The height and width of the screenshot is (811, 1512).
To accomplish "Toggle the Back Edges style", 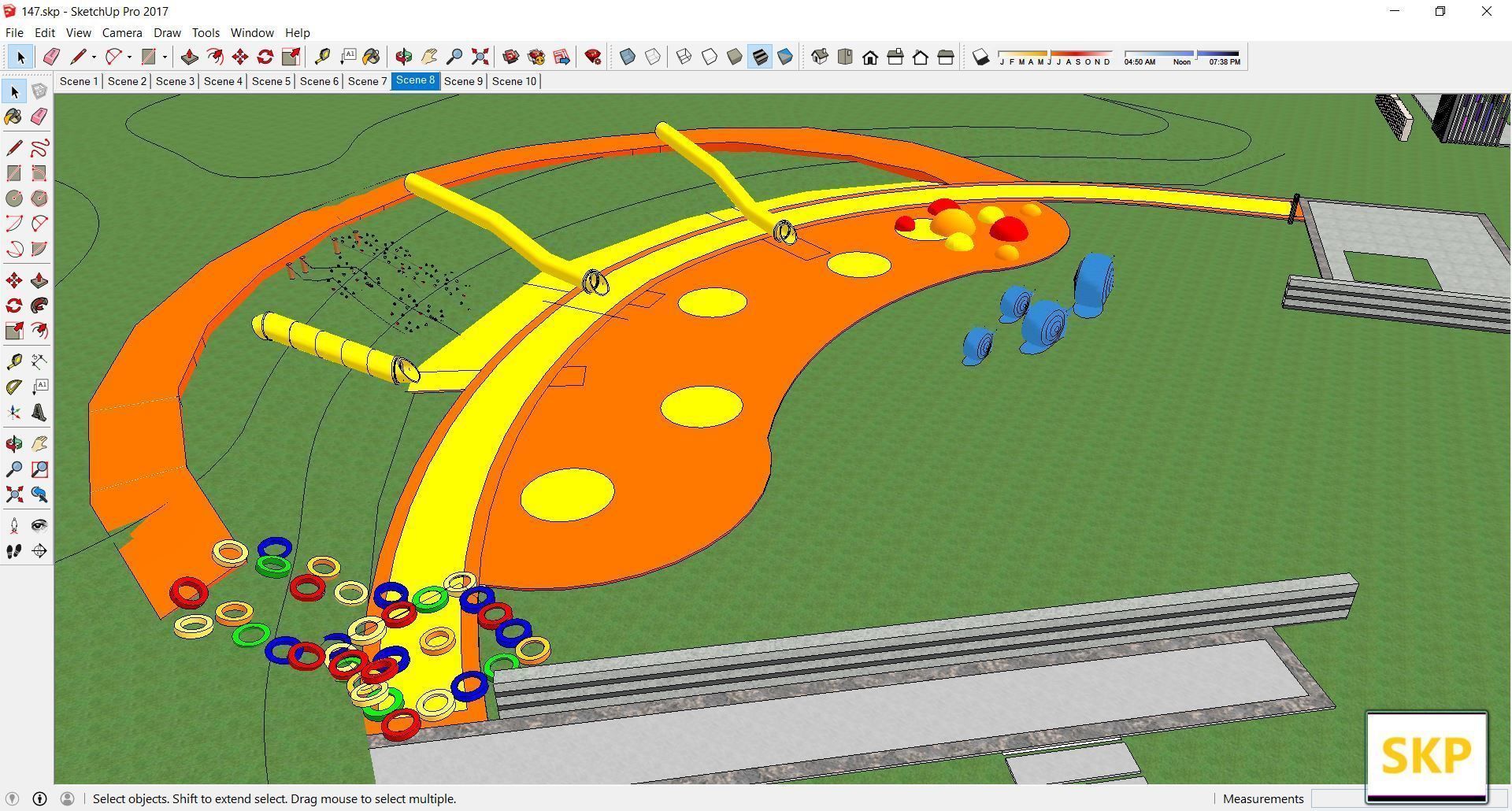I will [x=653, y=57].
